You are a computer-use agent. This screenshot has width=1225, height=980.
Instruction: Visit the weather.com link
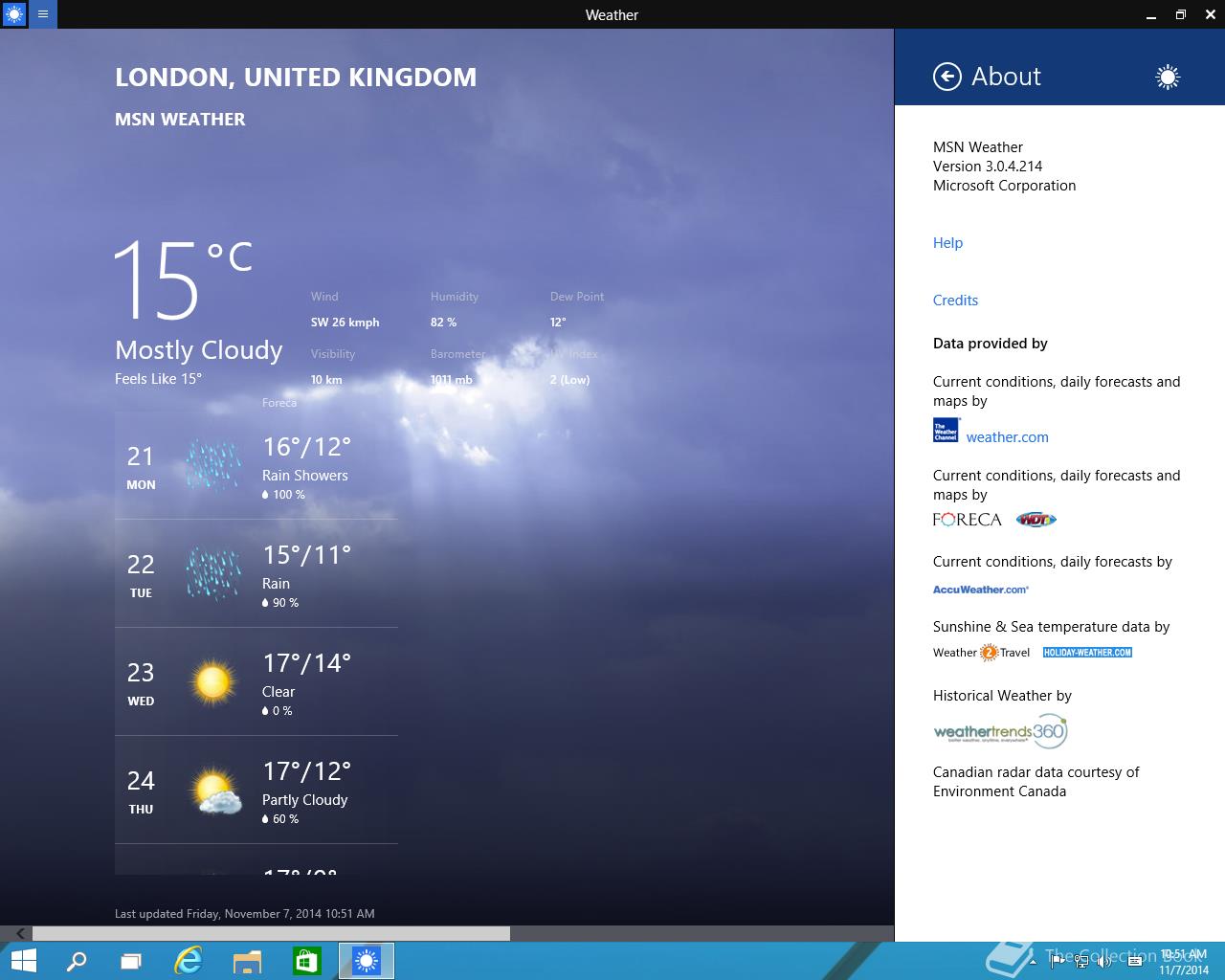(x=1007, y=437)
